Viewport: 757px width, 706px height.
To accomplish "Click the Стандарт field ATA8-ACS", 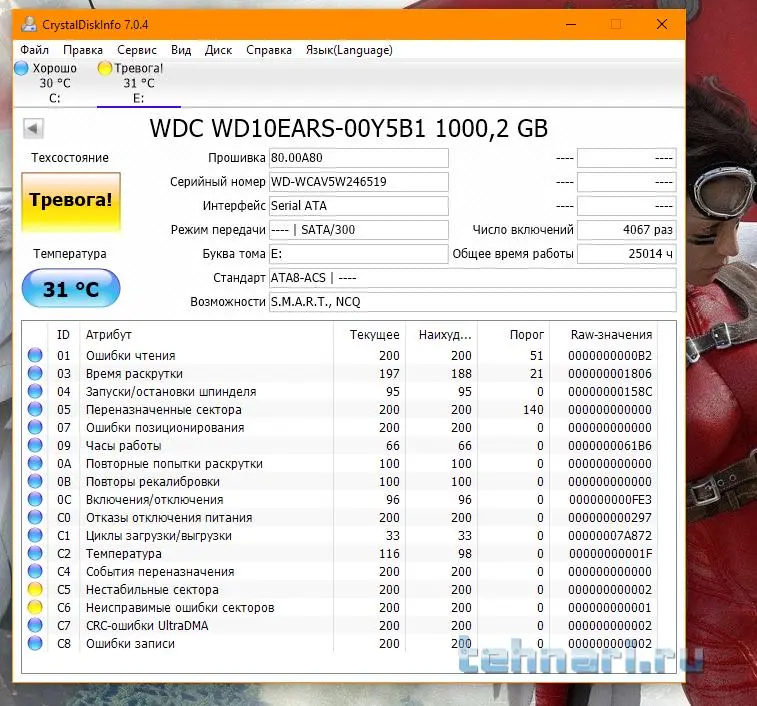I will click(x=472, y=278).
